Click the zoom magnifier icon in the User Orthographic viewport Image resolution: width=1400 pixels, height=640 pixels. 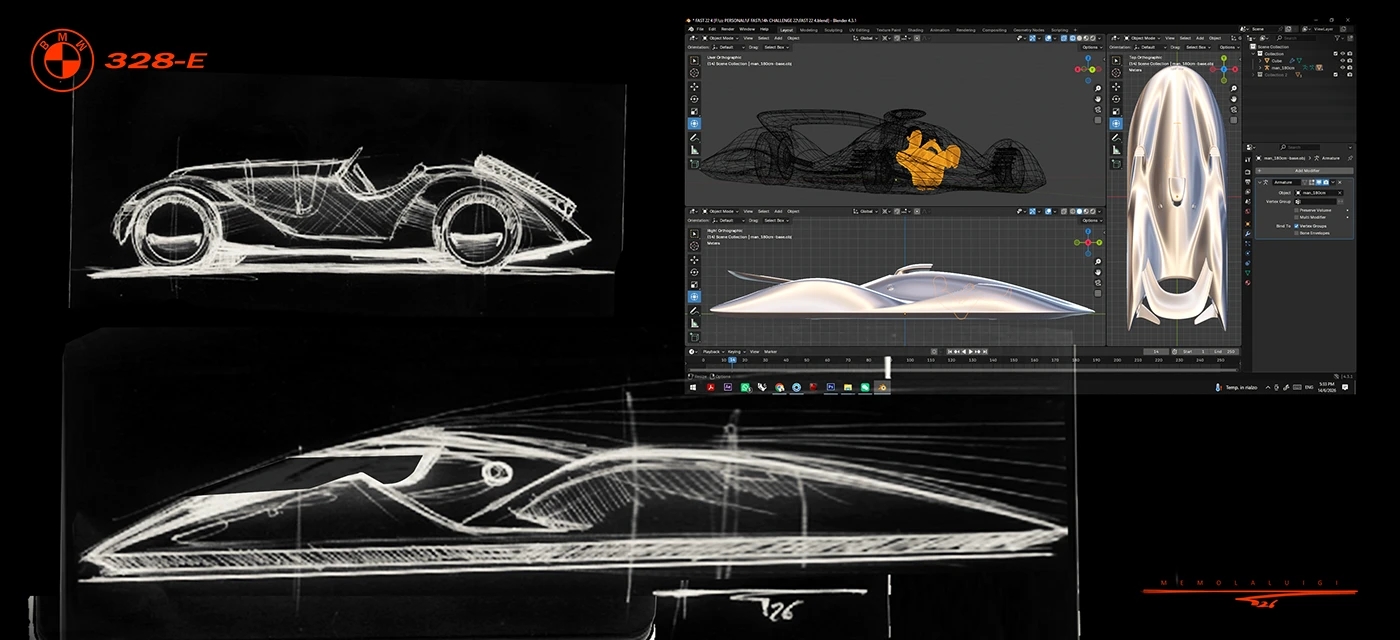click(1098, 89)
